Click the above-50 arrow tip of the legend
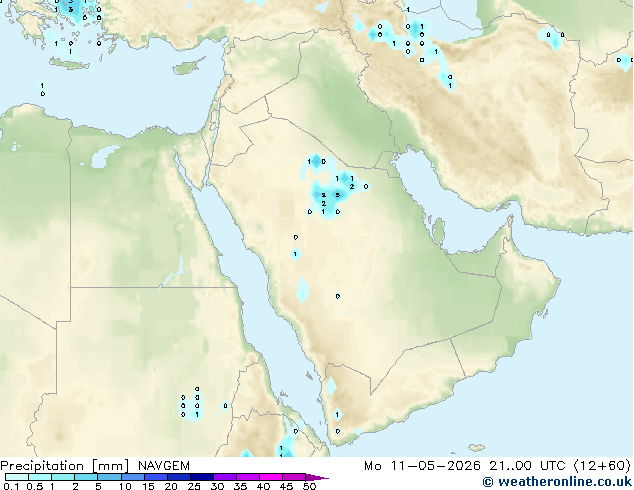The width and height of the screenshot is (634, 490). pos(317,477)
